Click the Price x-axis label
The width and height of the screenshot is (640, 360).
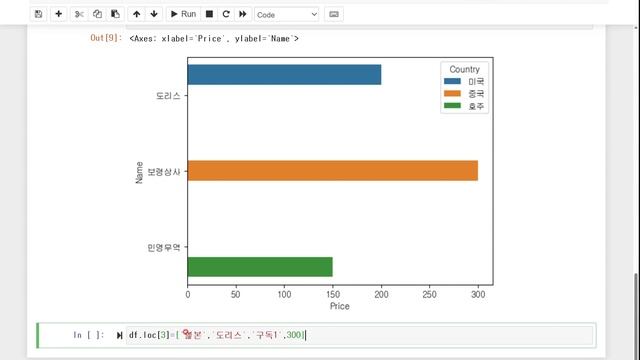click(x=340, y=306)
